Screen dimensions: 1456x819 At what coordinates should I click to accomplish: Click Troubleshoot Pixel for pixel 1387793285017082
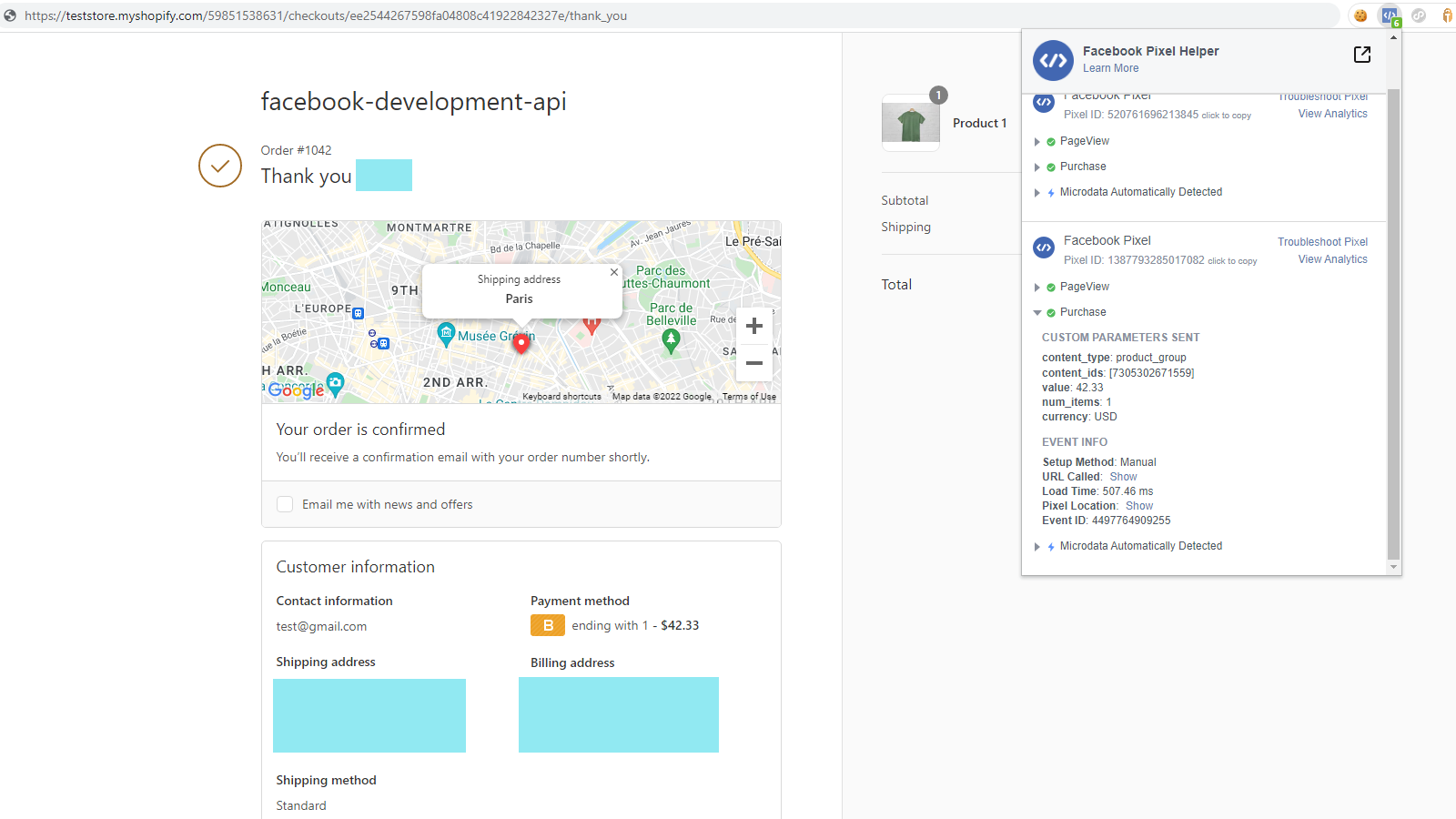(x=1322, y=242)
